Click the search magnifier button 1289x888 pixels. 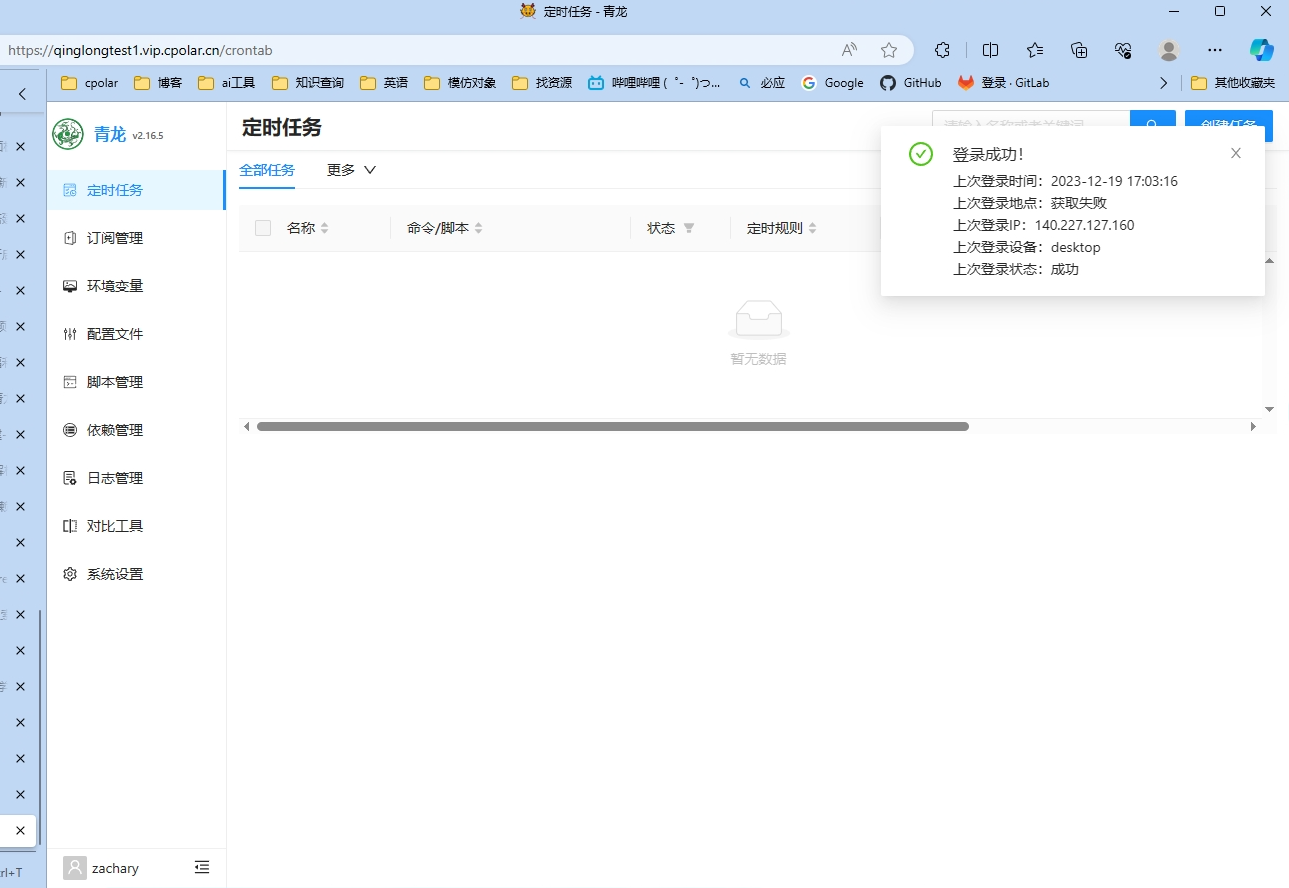(x=1153, y=125)
